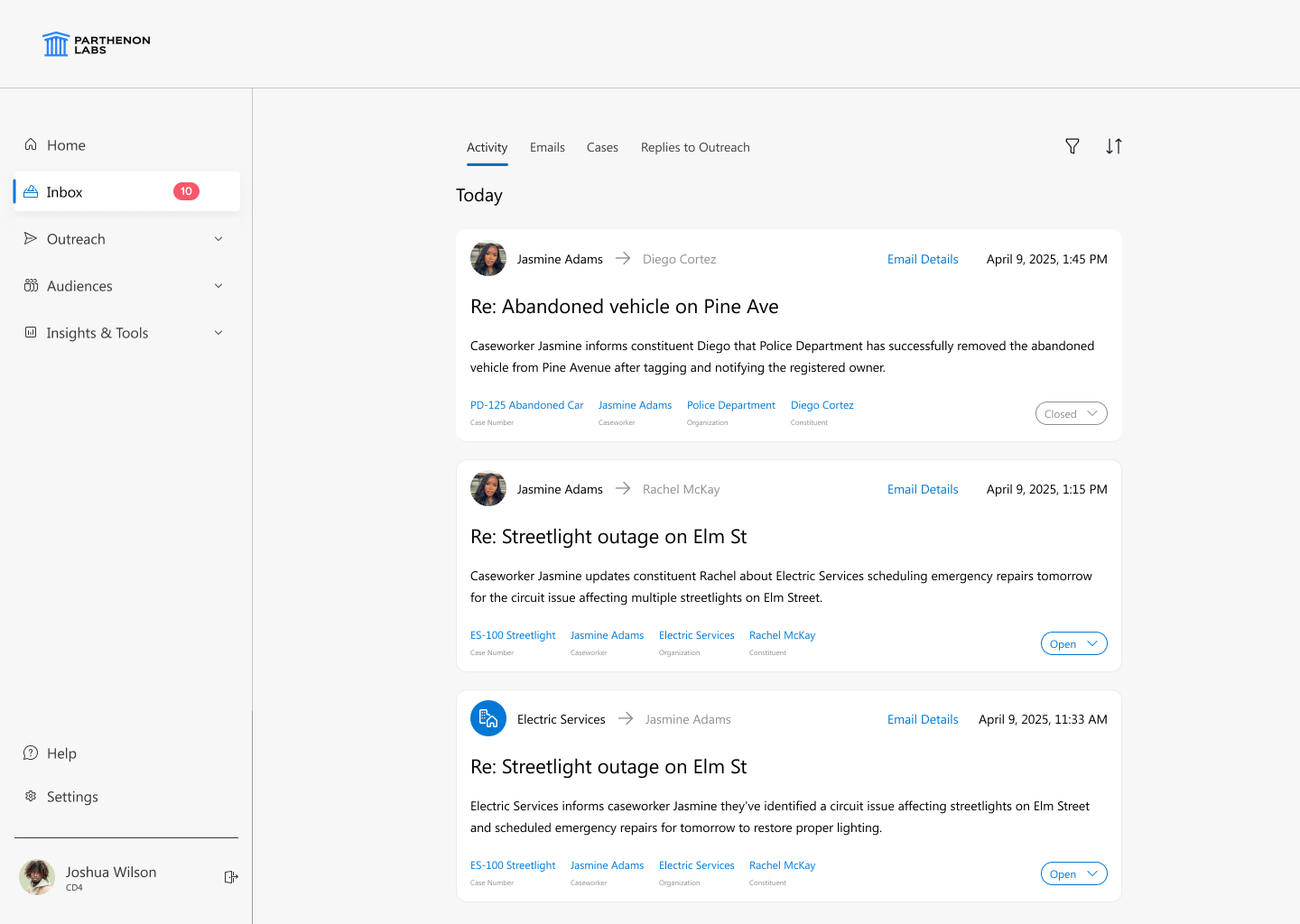This screenshot has height=924, width=1300.
Task: Switch to the Cases tab
Action: 602,147
